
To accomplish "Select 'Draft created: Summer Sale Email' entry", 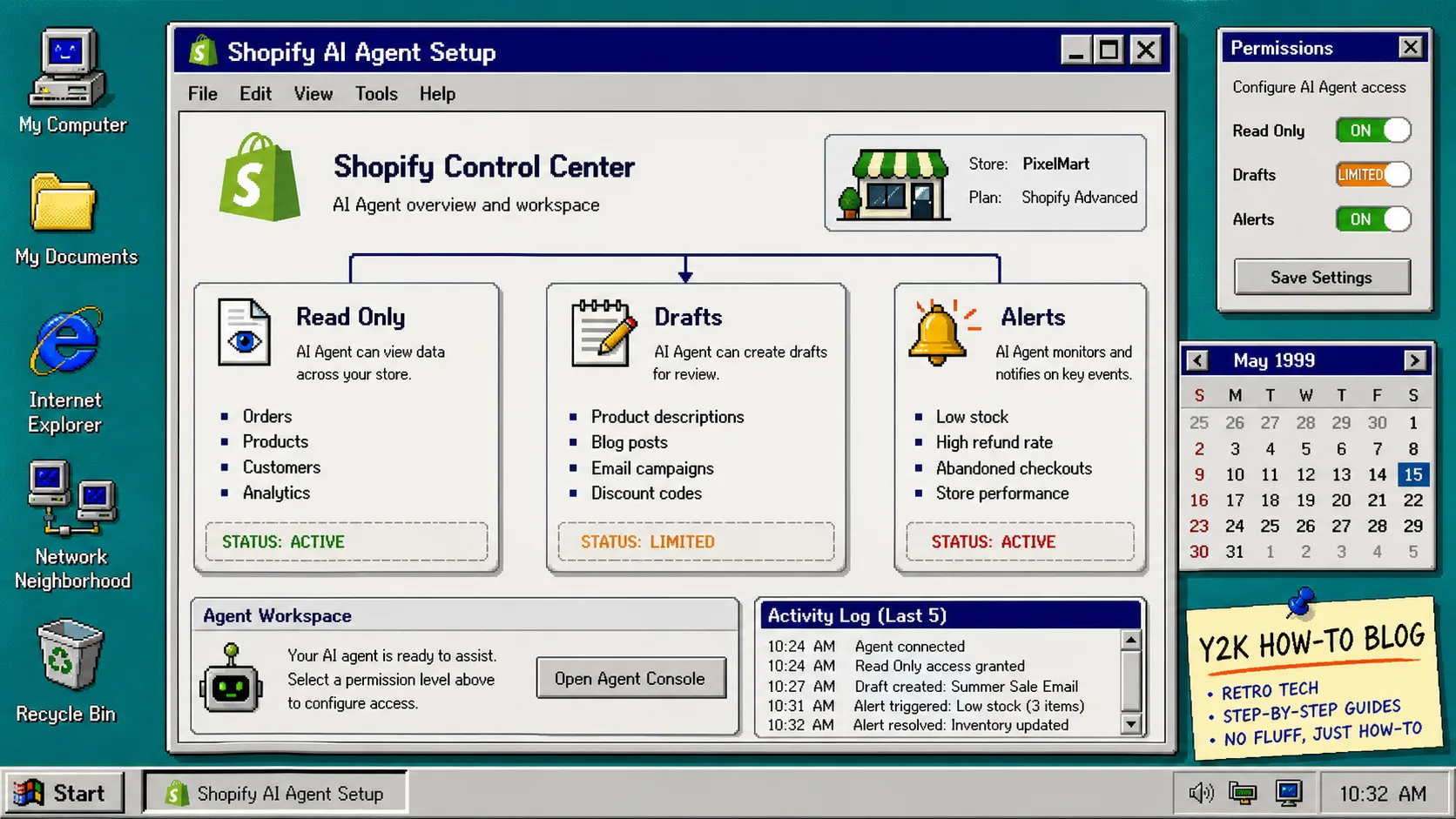I will coord(966,687).
